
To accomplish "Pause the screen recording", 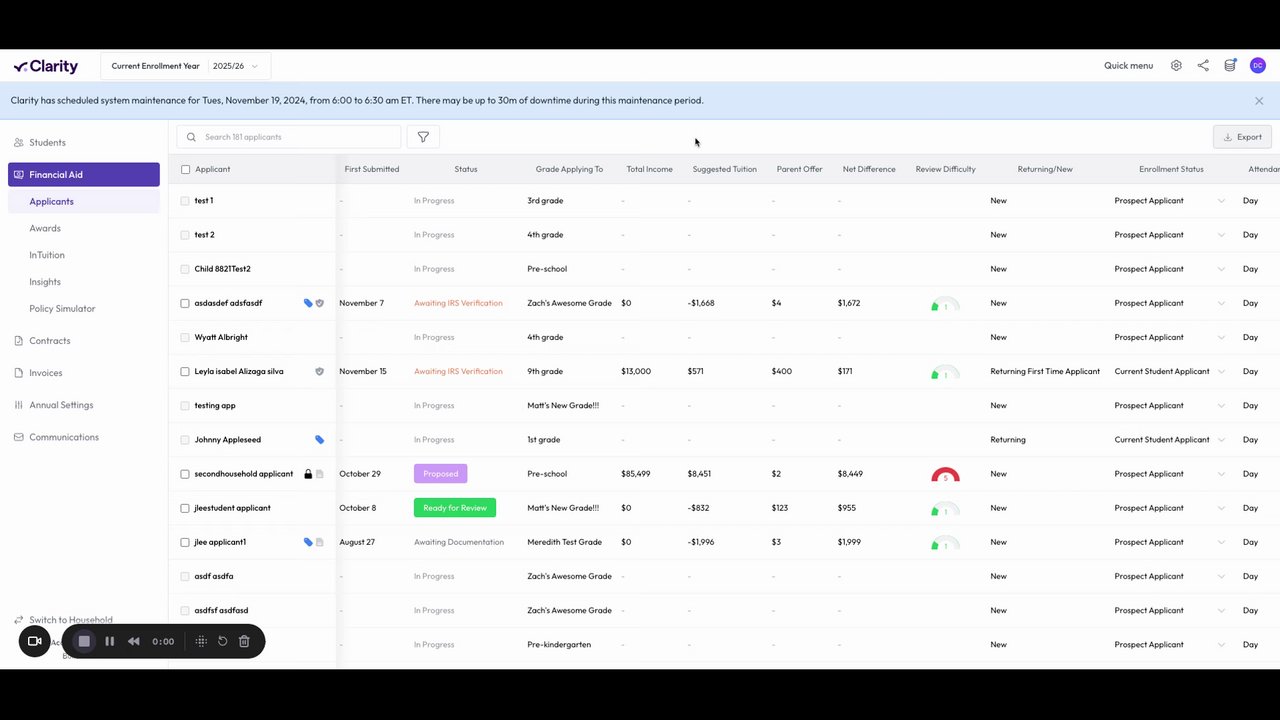I will 110,641.
